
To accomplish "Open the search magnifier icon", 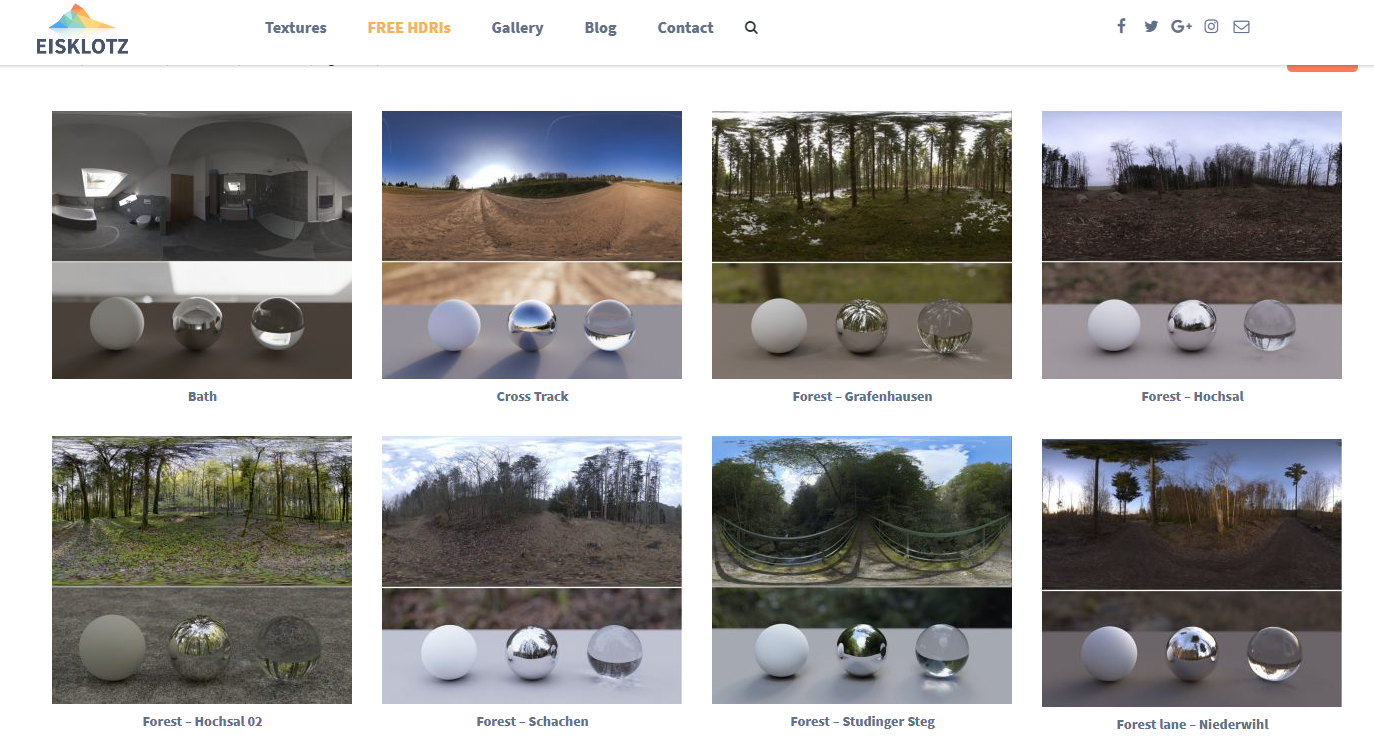I will pyautogui.click(x=751, y=28).
